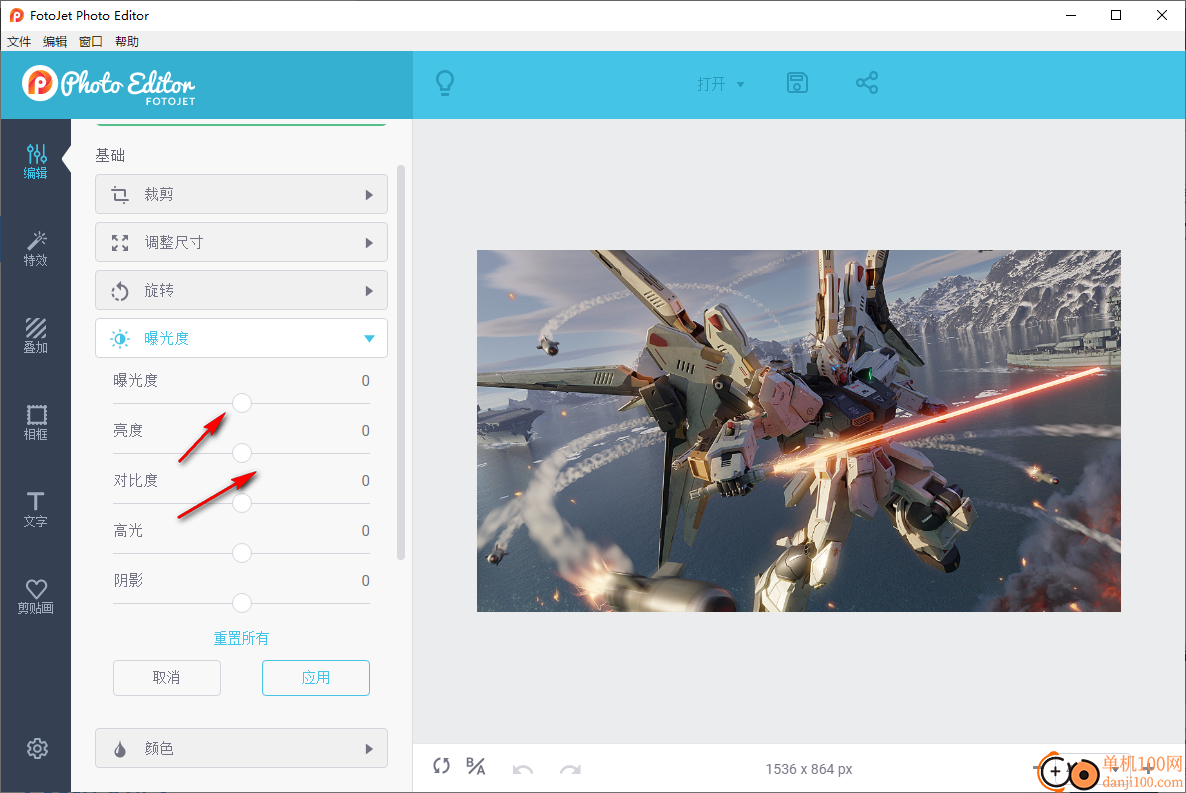Screen dimensions: 1186x793
Task: Click the 对比度 value 0
Action: point(365,480)
